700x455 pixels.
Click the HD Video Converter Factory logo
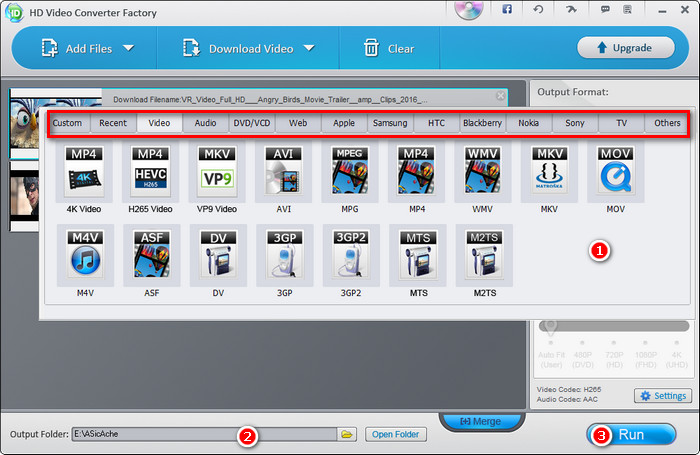point(14,13)
